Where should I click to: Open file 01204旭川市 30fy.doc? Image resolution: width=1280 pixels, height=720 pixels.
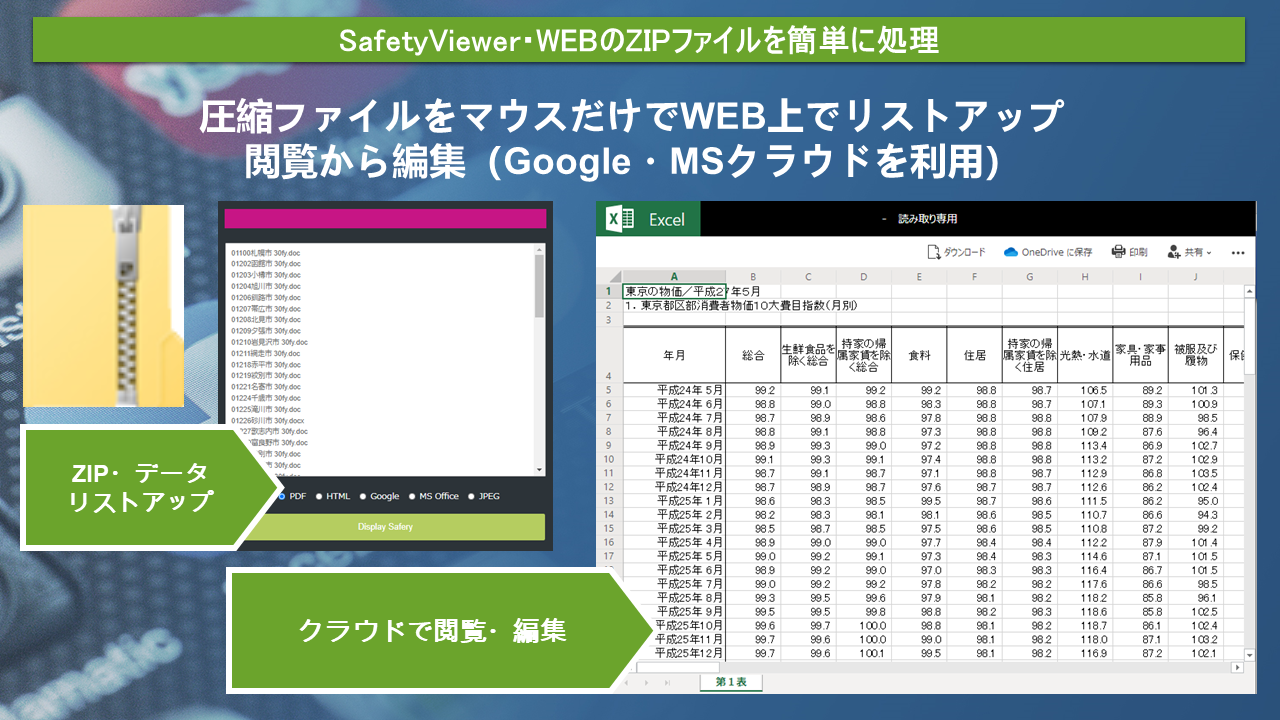click(x=265, y=286)
